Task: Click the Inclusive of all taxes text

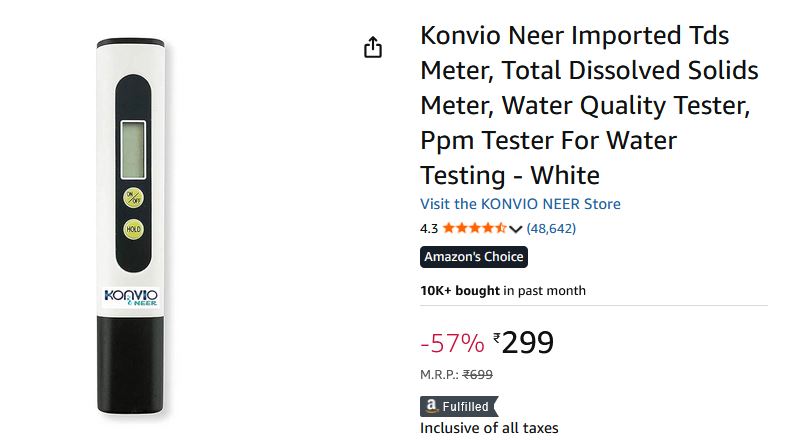Action: click(x=489, y=428)
